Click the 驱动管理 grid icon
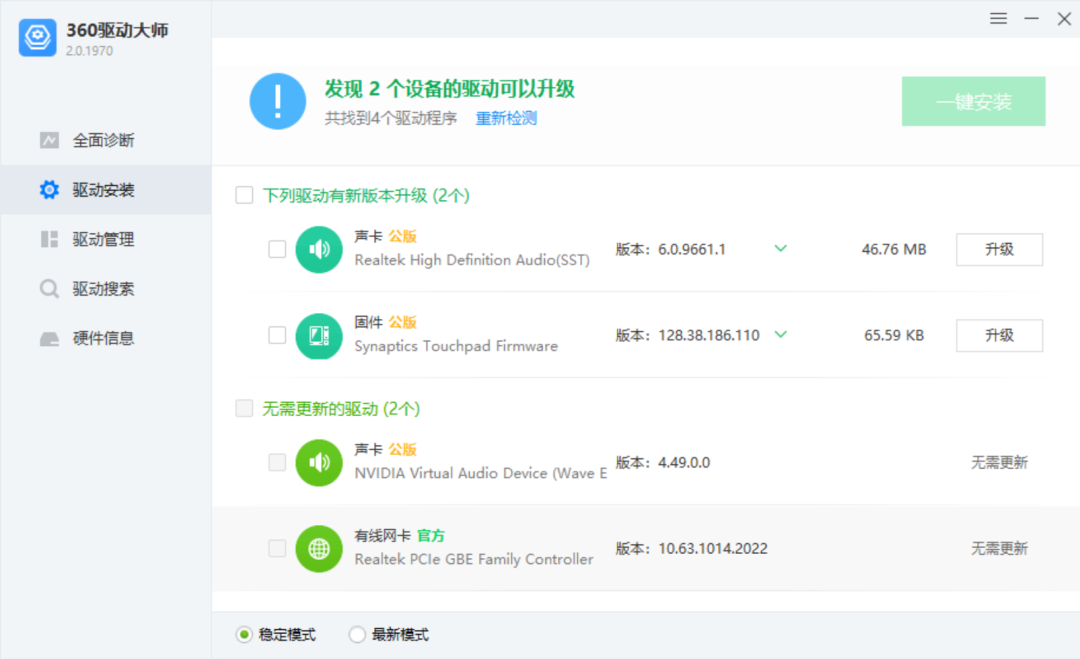1080x659 pixels. [49, 239]
